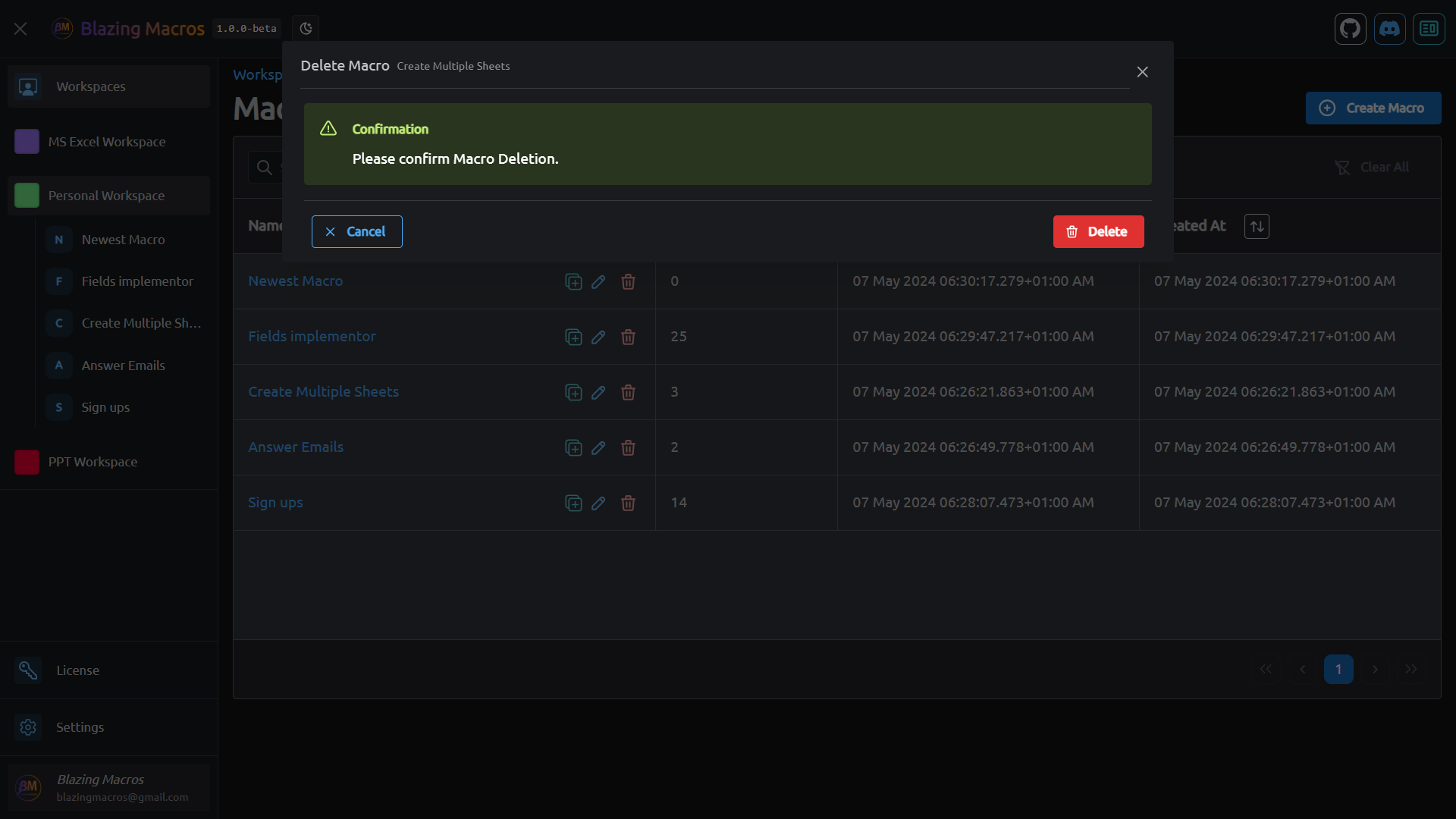Open Sign ups in the sidebar
The image size is (1456, 819).
pos(124,407)
